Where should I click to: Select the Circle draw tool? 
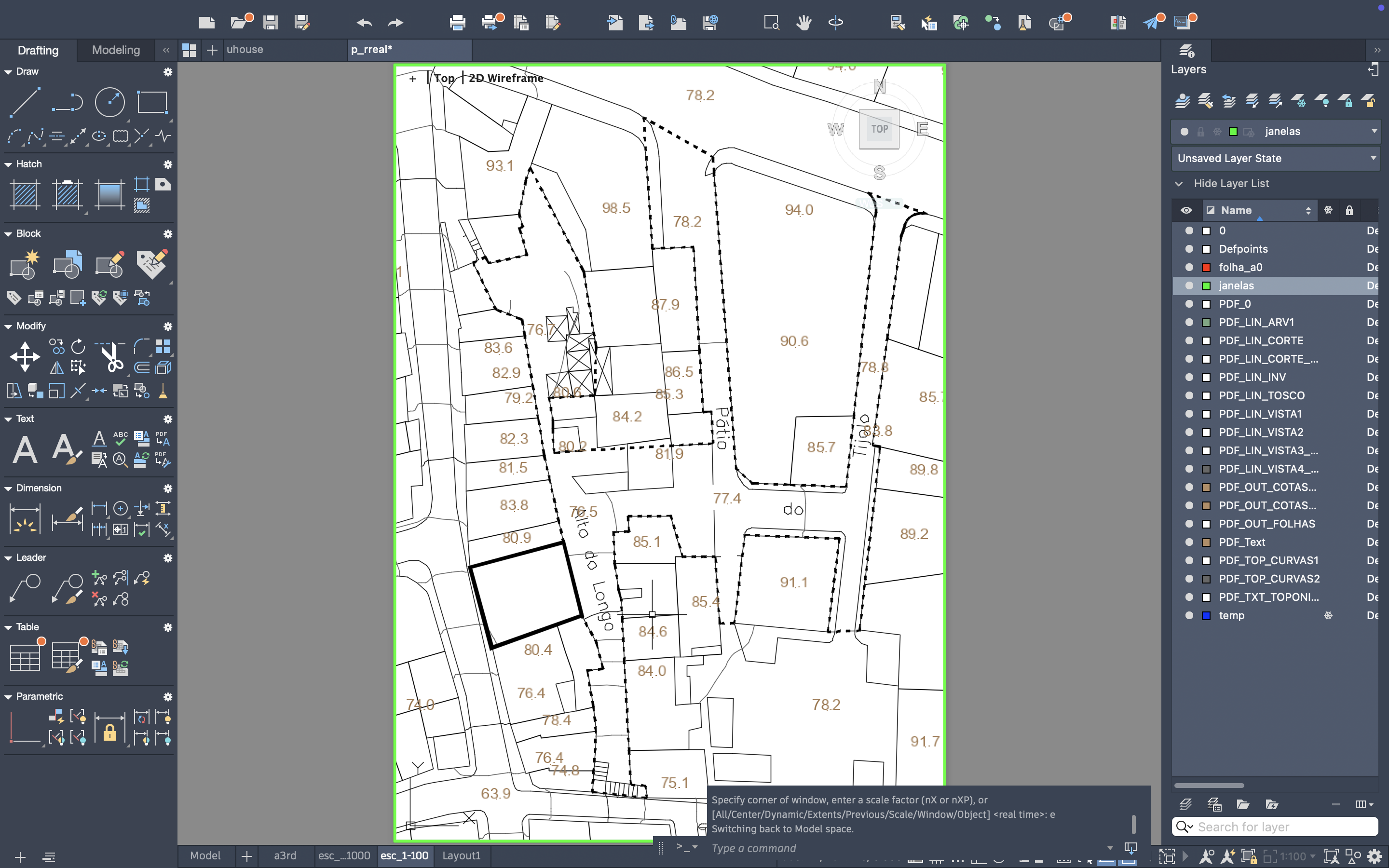point(109,102)
